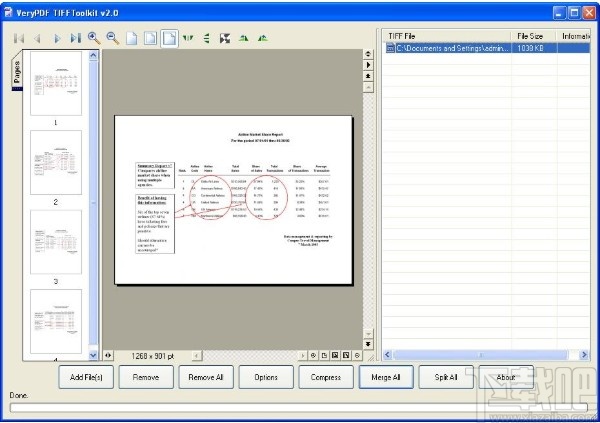Click thumbnail panel scroll up arrow

pos(93,56)
